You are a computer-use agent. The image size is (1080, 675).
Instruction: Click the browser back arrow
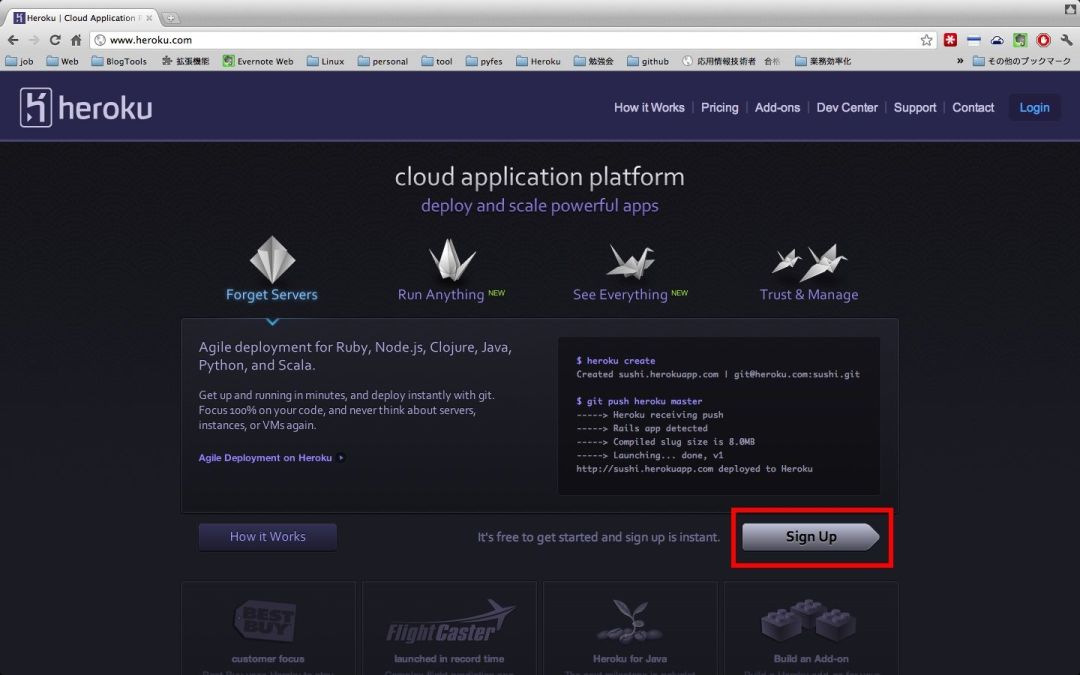click(x=13, y=40)
